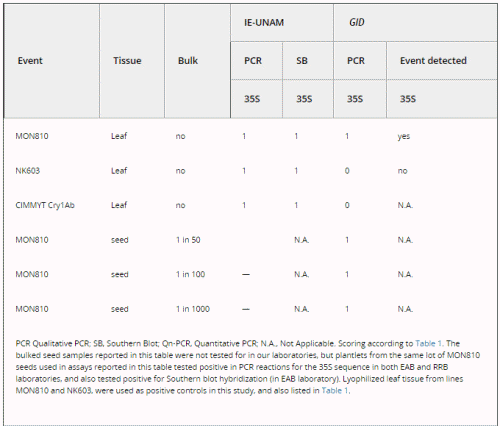500x426 pixels.
Task: Open the first Table 1 link in the footnote
Action: click(x=429, y=343)
